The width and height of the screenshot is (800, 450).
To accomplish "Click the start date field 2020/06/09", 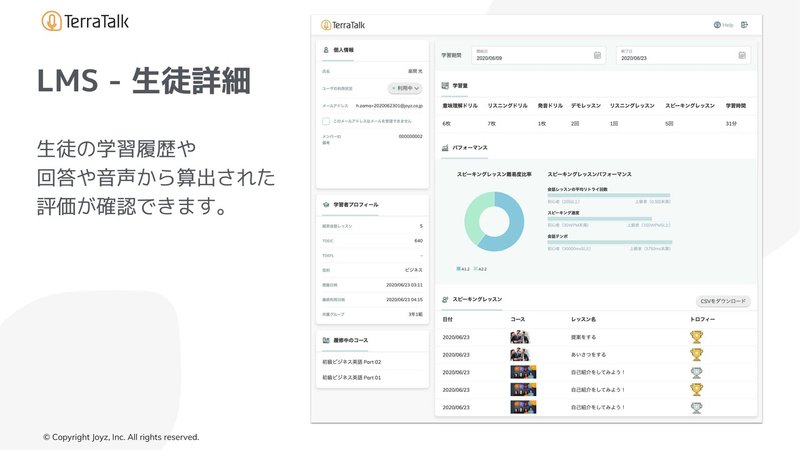I will click(x=538, y=55).
